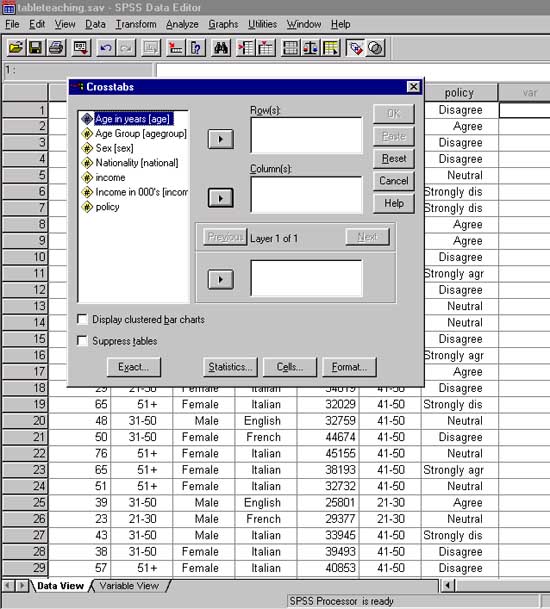This screenshot has height=609, width=550.
Task: Click inside the Layer variable list box
Action: click(306, 278)
